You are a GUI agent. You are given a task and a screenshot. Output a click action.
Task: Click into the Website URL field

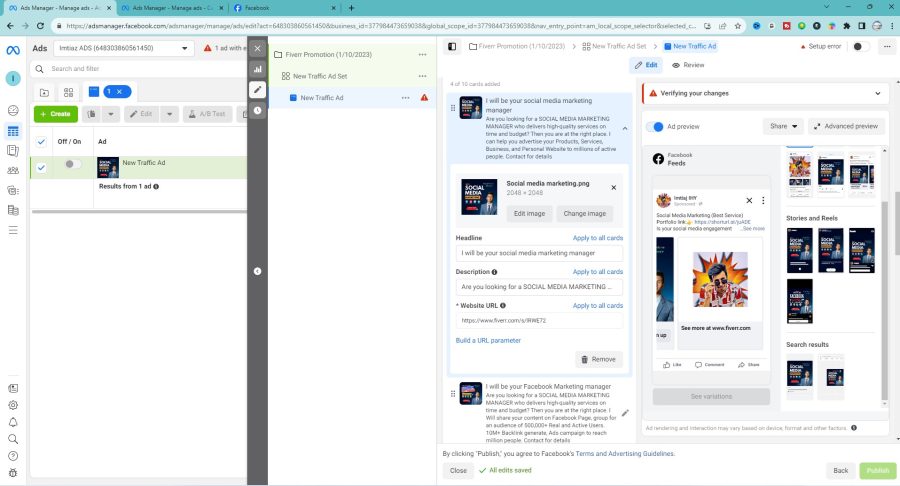pos(539,321)
